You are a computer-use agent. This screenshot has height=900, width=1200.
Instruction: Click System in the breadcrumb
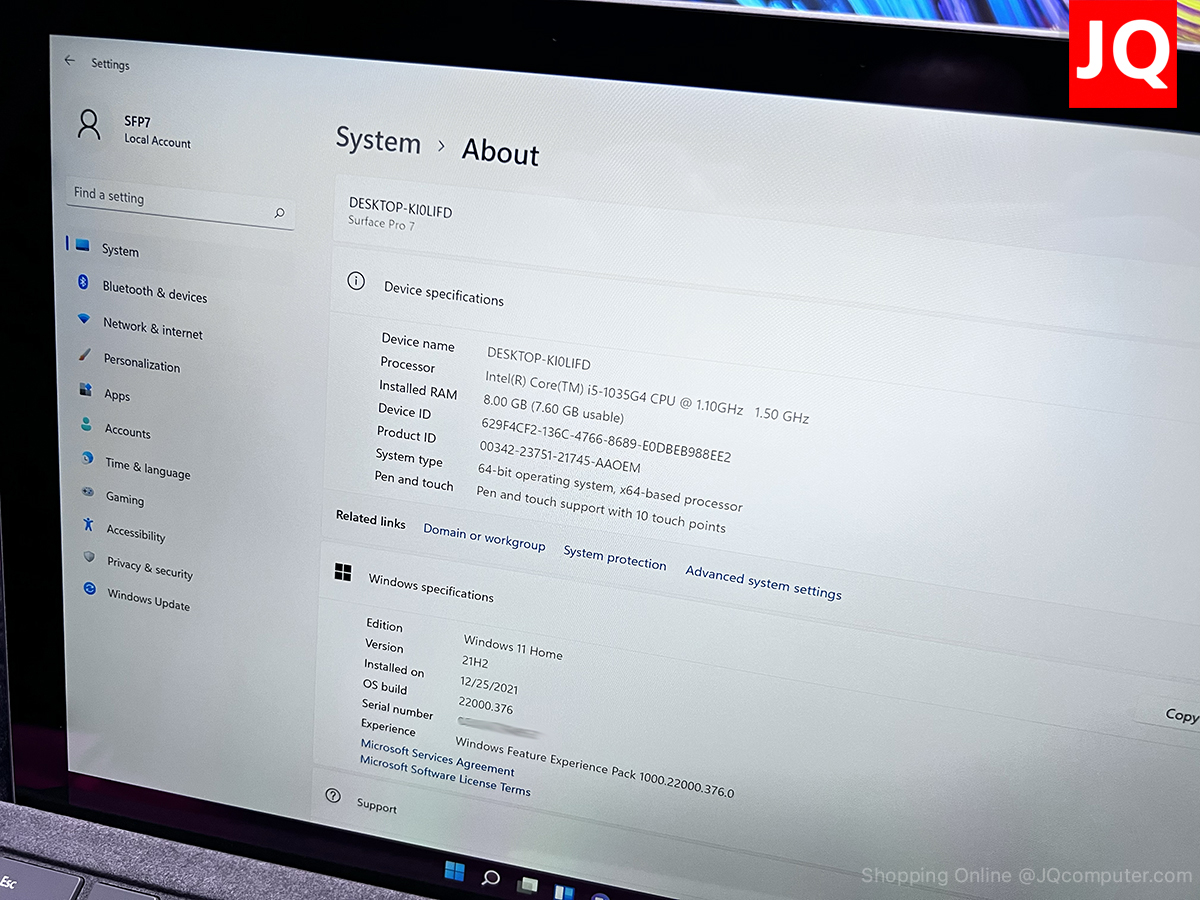click(378, 140)
